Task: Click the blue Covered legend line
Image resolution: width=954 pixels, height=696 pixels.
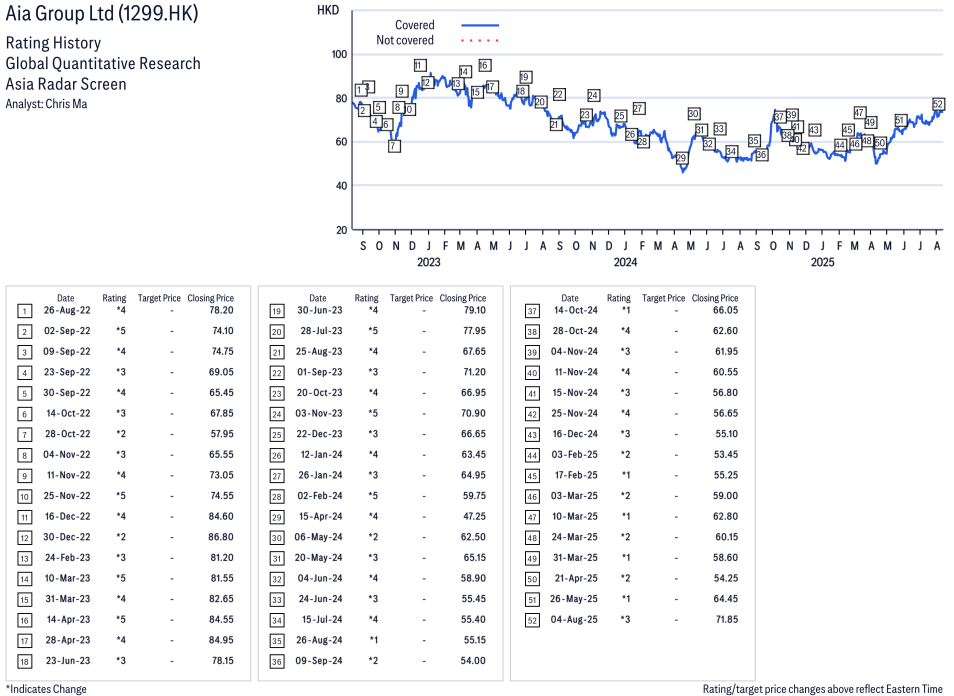Action: pos(480,25)
